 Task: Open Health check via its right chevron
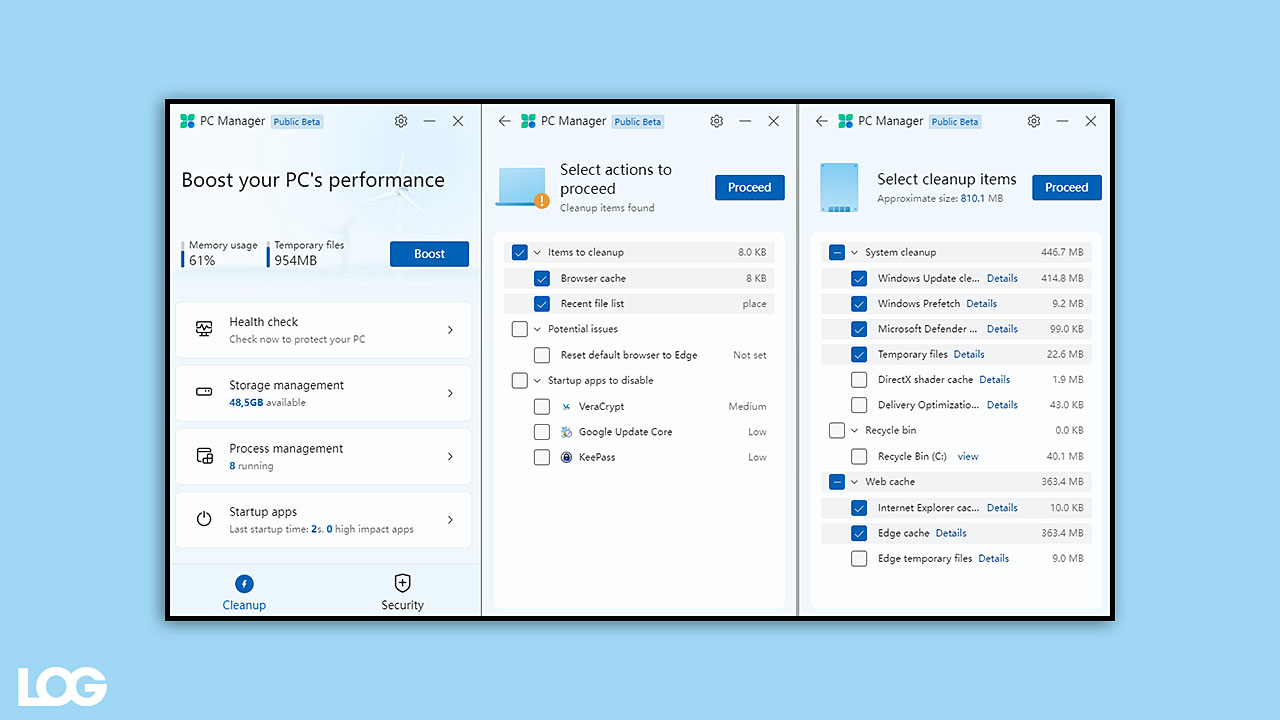coord(450,330)
